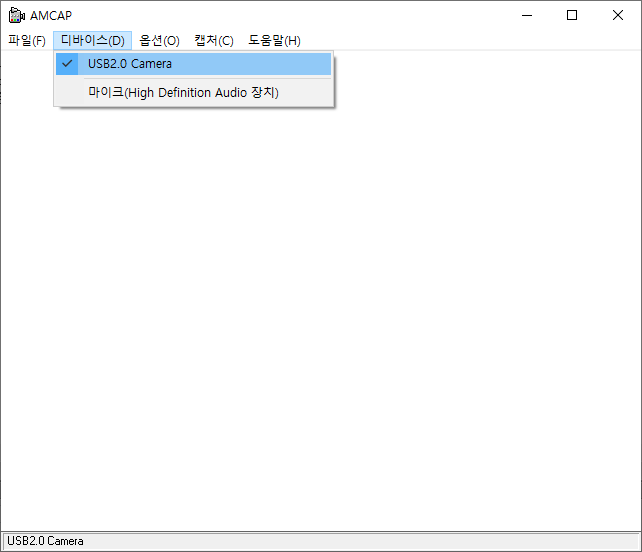Screen dimensions: 642x552
Task: Click USB2.0 Camera text in status bar
Action: pyautogui.click(x=46, y=541)
